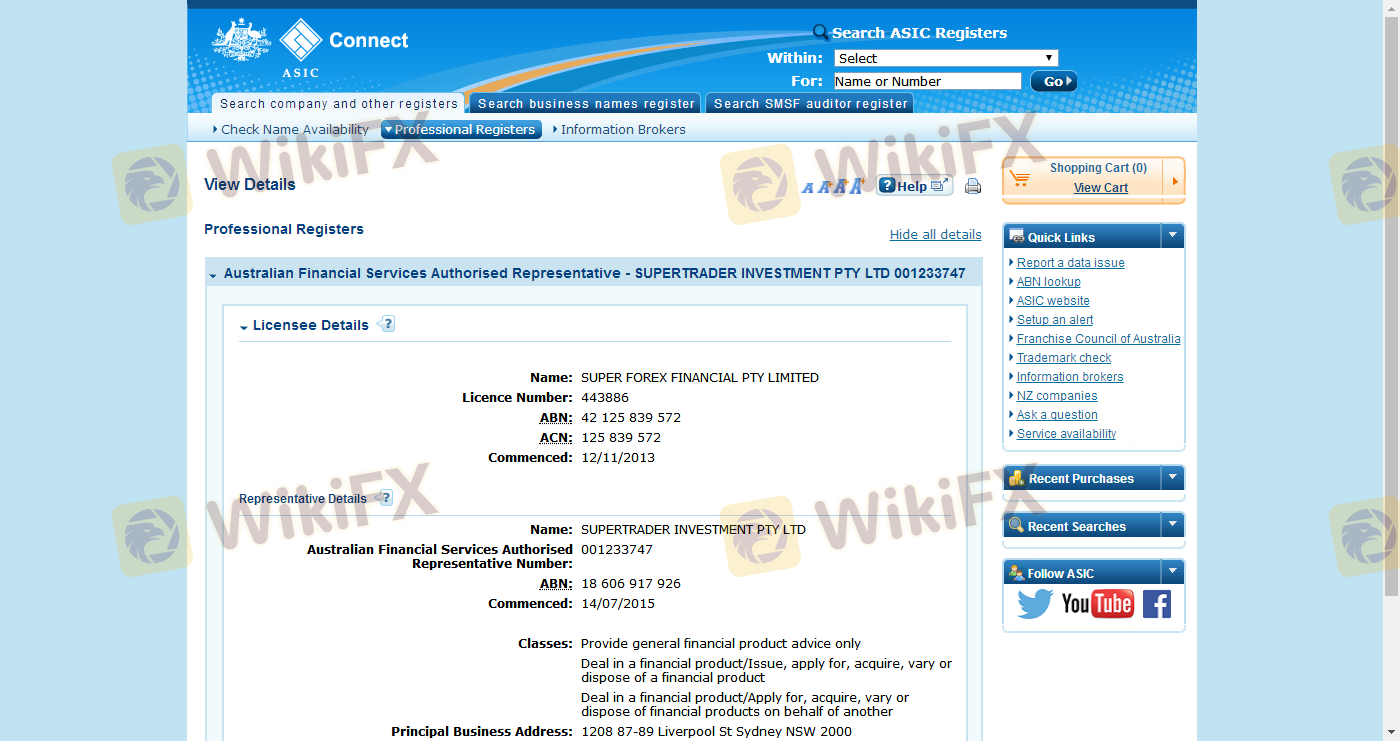This screenshot has height=741, width=1400.
Task: Click the help icon beside Licensee Details
Action: (x=387, y=324)
